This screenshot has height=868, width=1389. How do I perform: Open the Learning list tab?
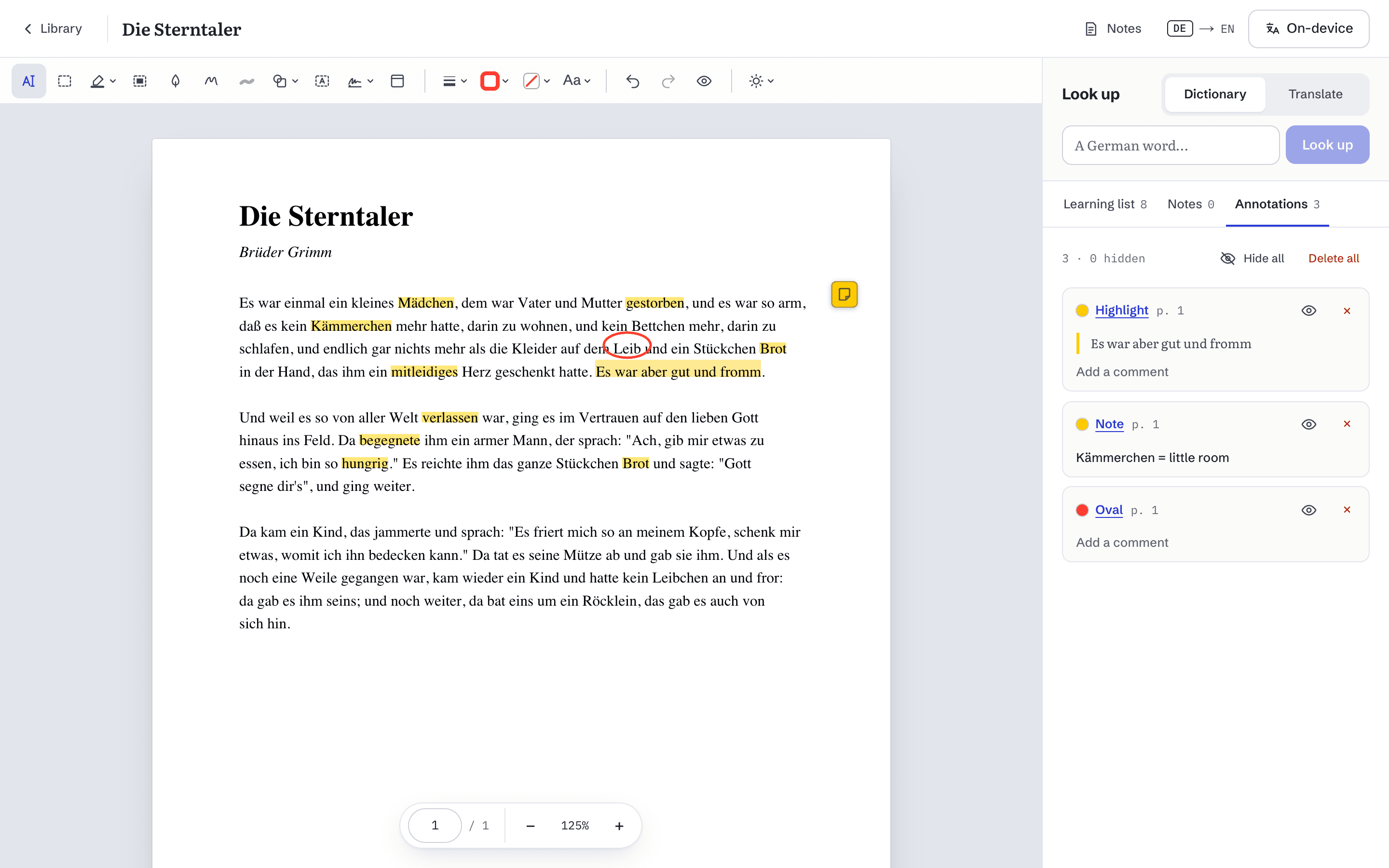point(1105,204)
